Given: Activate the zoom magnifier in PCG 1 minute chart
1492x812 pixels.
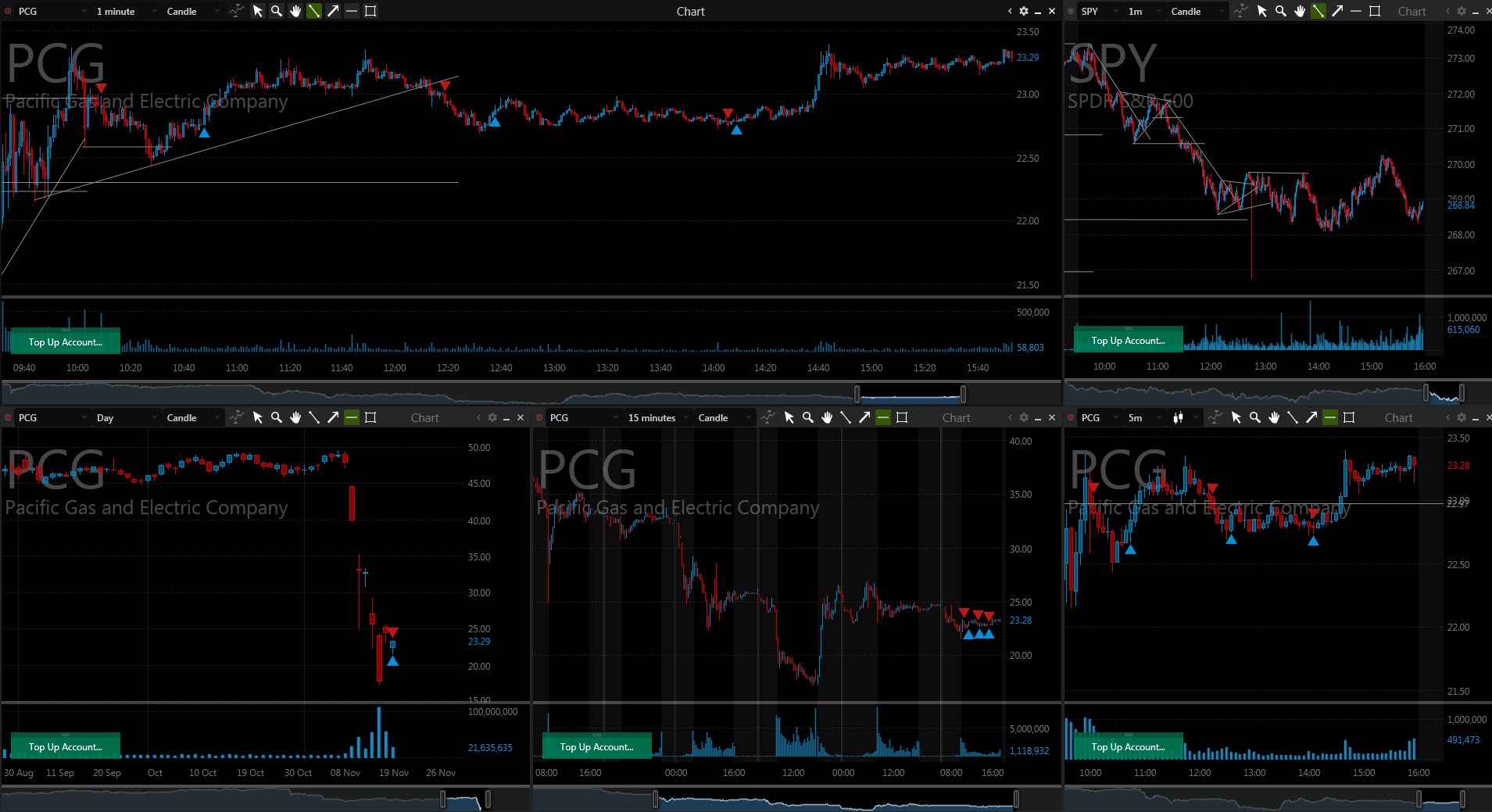Looking at the screenshot, I should tap(277, 11).
